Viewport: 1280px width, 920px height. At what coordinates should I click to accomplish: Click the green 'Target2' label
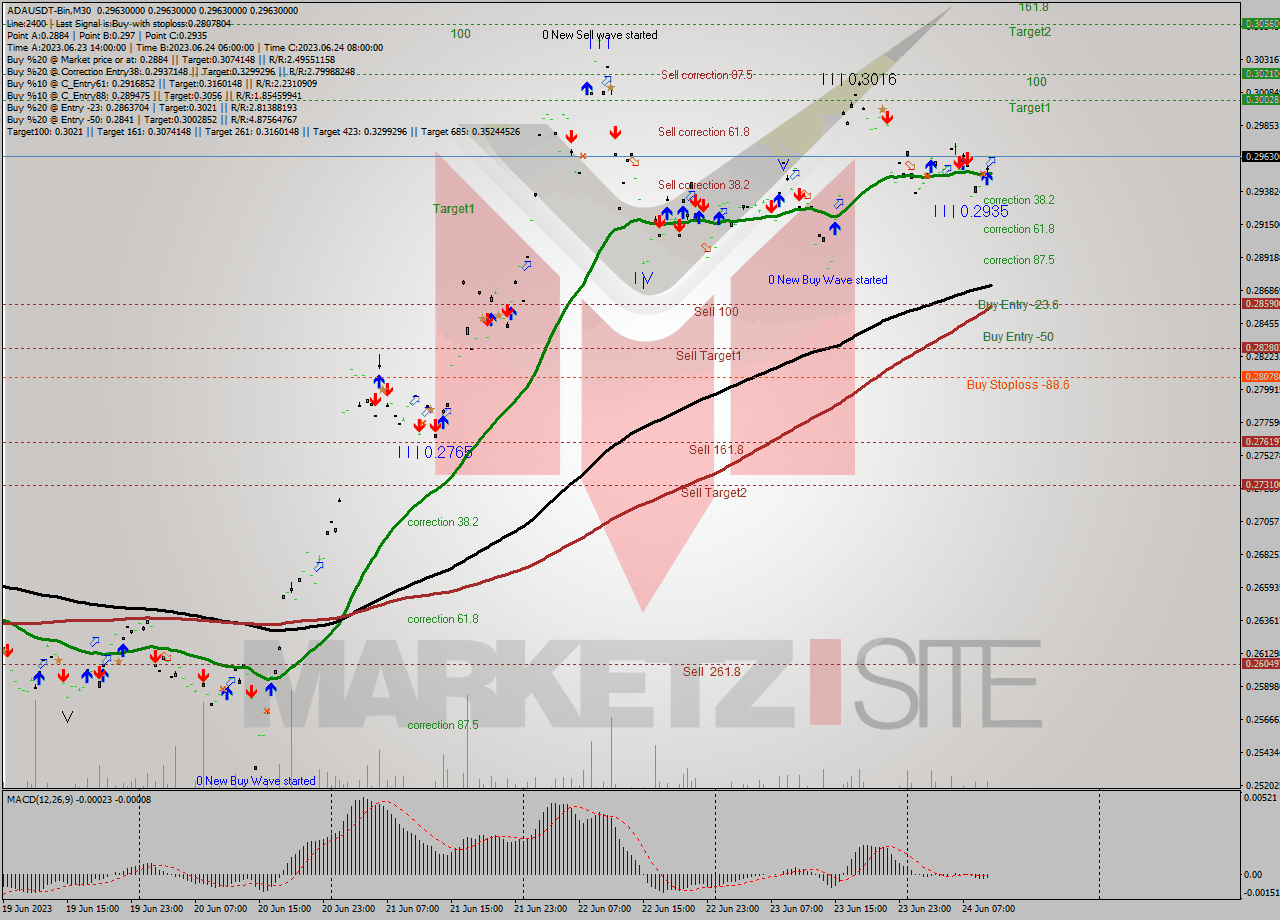[x=1029, y=31]
